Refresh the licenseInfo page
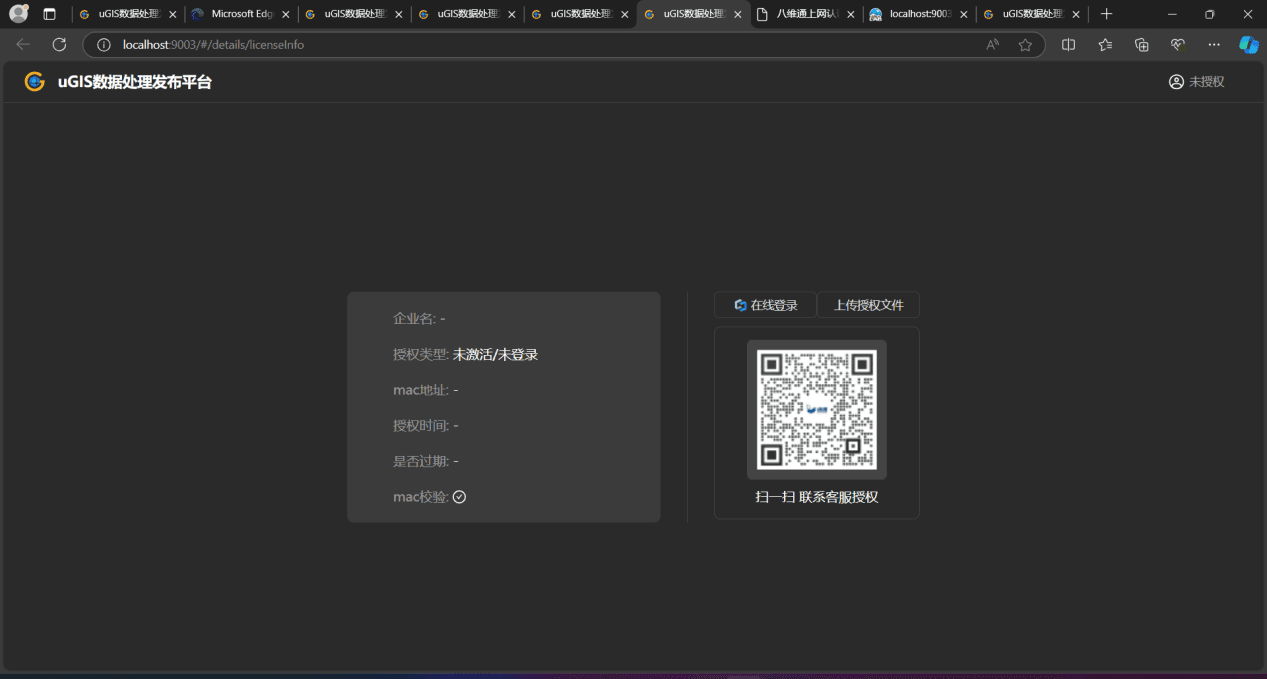The image size is (1267, 679). coord(59,44)
